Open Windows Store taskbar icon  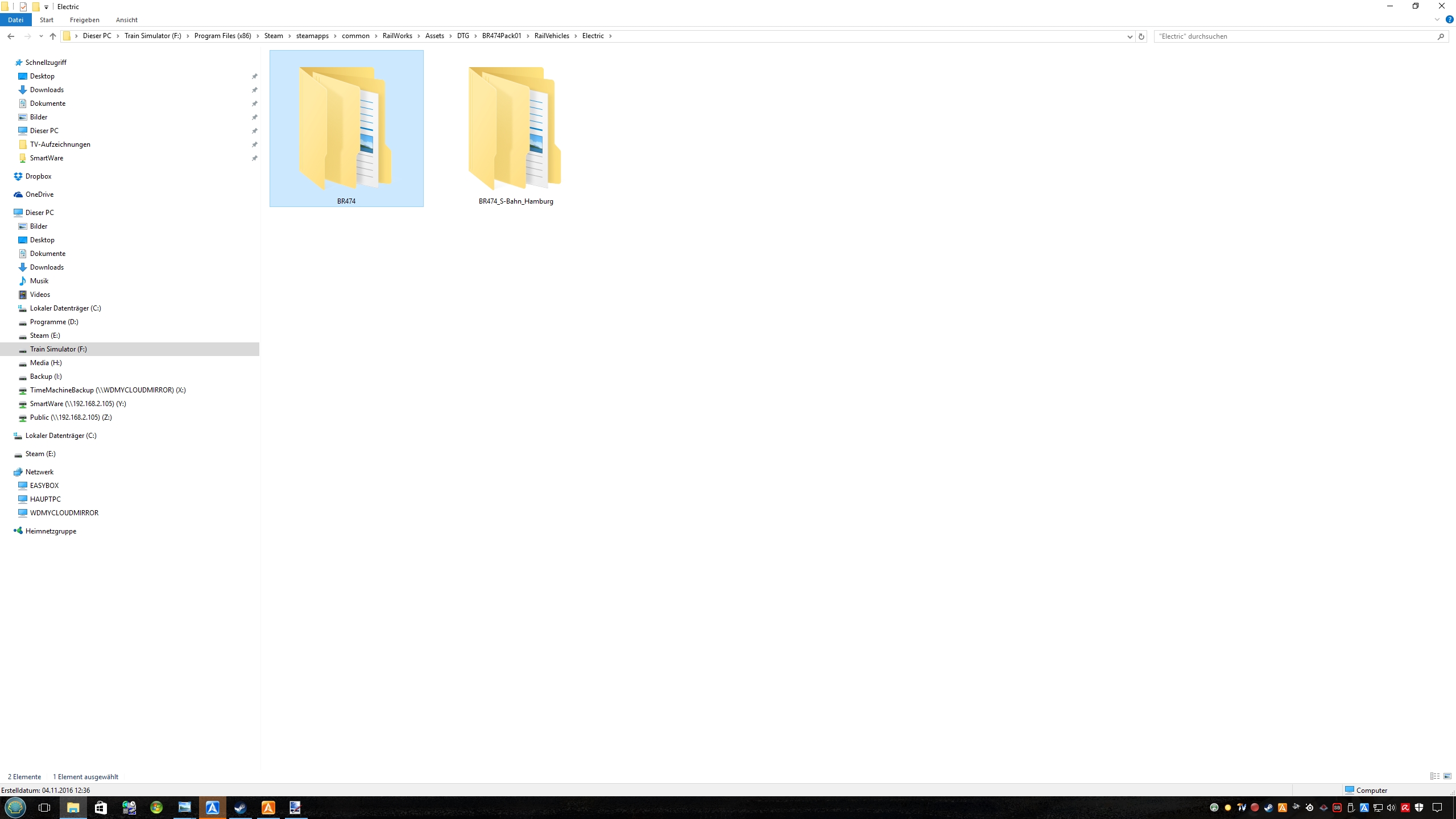(x=101, y=807)
